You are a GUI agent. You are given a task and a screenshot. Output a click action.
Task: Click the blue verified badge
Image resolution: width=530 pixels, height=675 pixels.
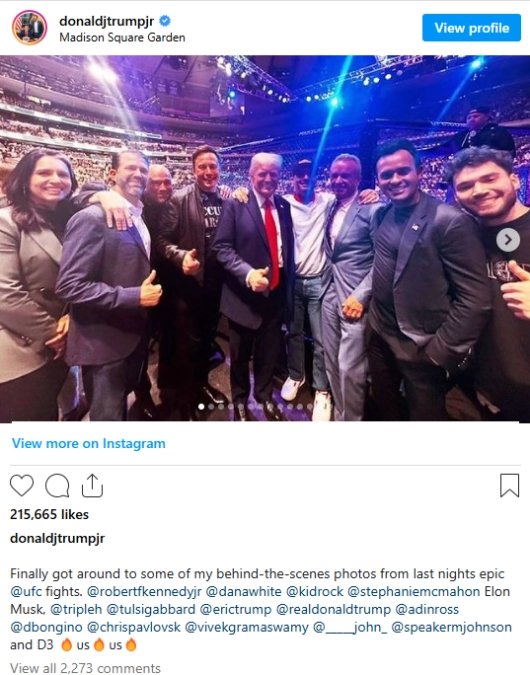click(x=165, y=20)
